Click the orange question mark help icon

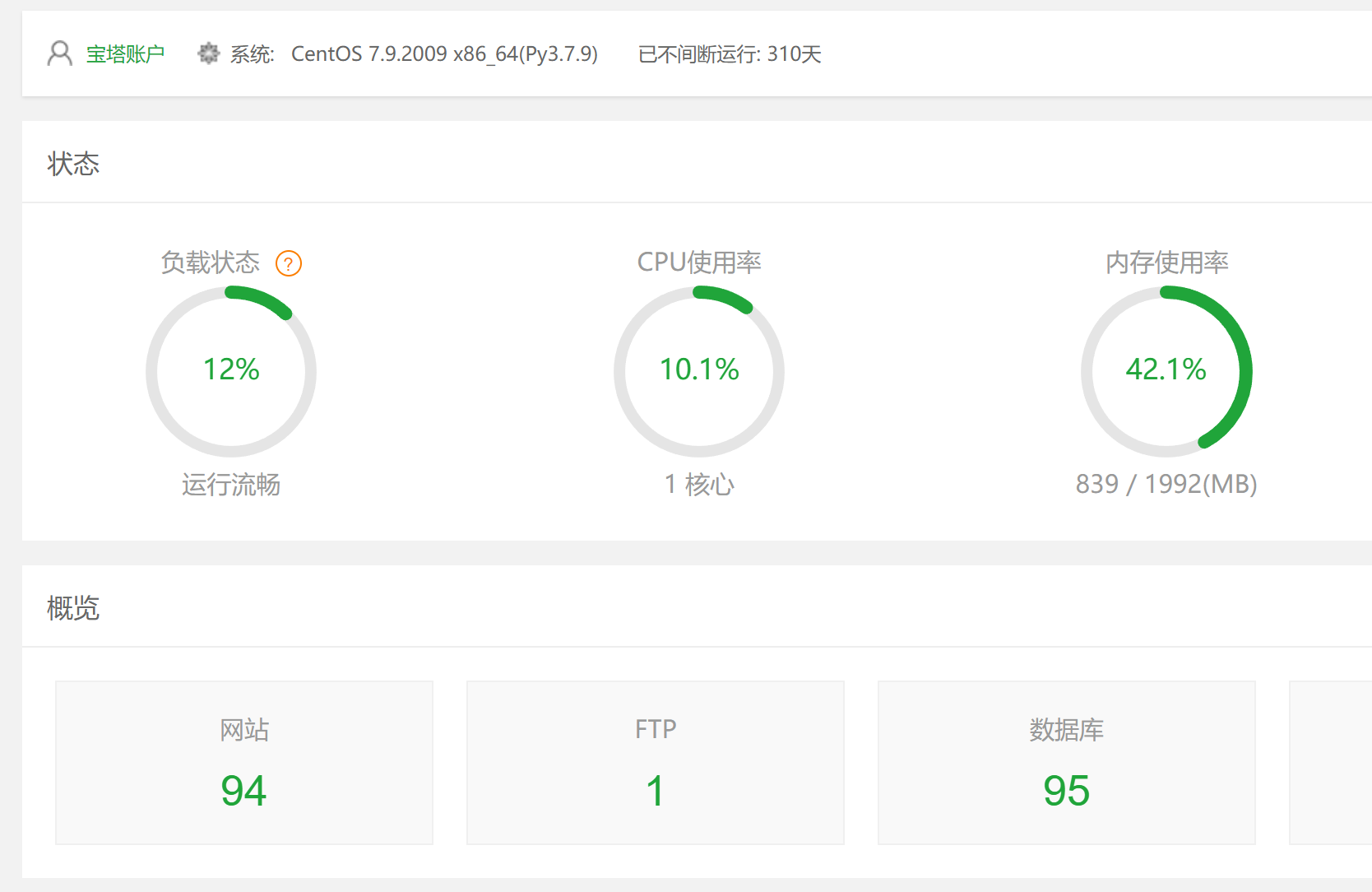tap(288, 263)
